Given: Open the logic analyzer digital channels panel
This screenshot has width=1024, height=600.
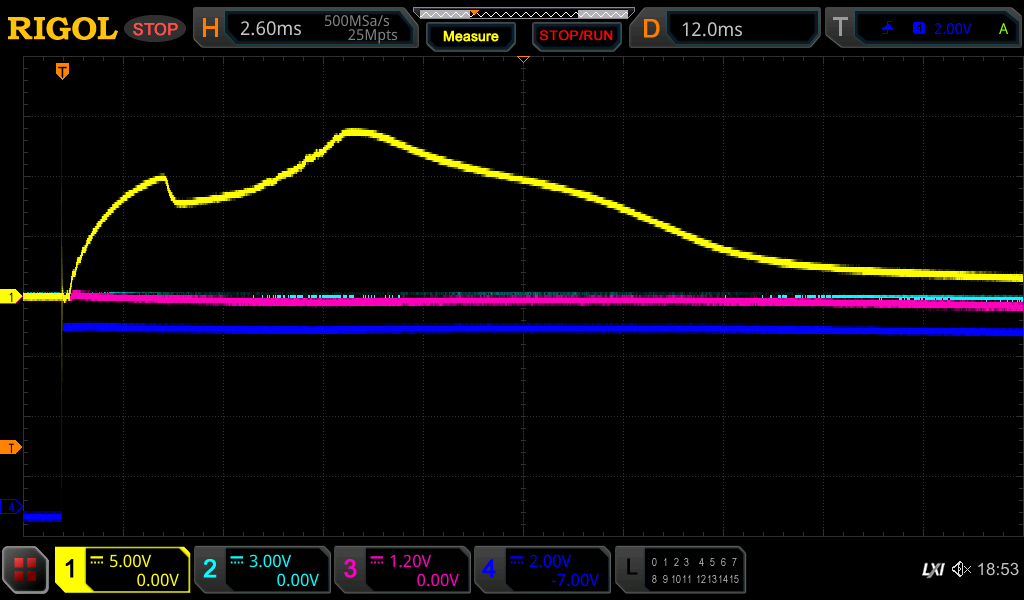Looking at the screenshot, I should (x=679, y=570).
